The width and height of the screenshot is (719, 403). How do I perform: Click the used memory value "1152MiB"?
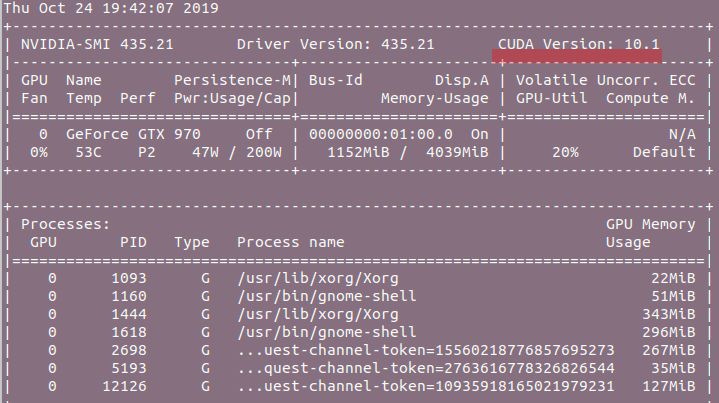(358, 152)
